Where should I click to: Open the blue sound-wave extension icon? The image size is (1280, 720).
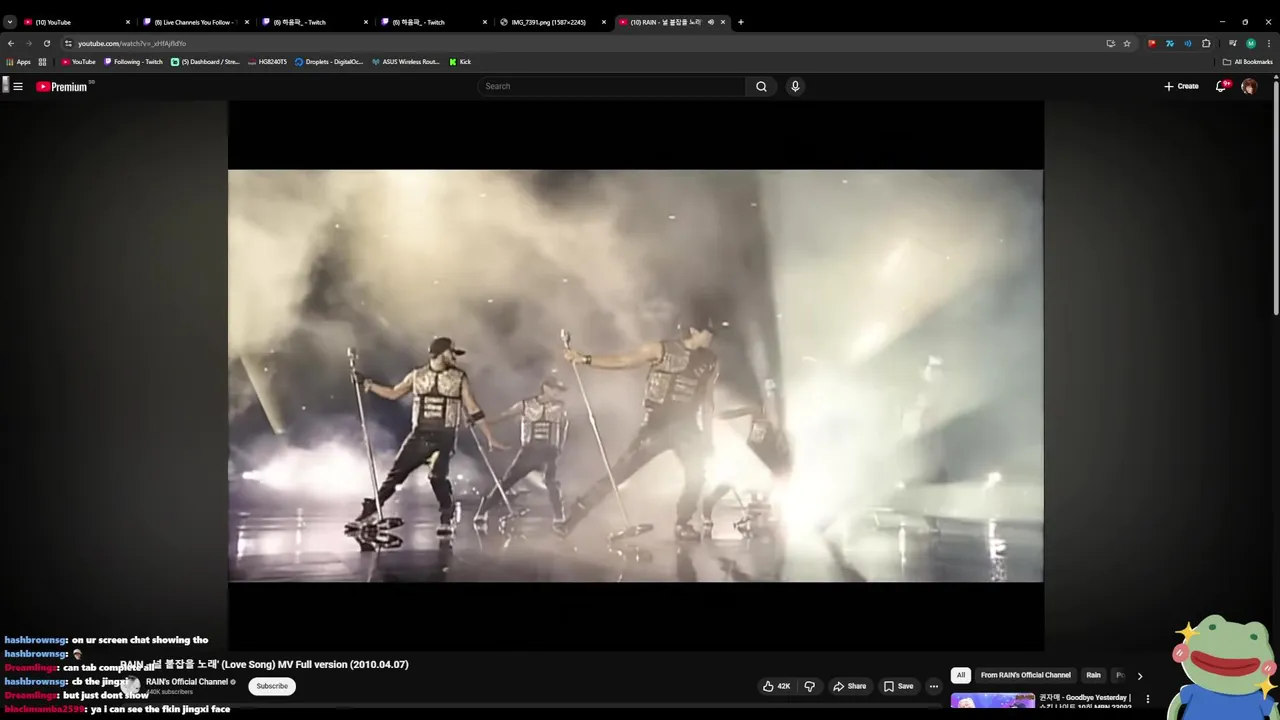point(1188,43)
